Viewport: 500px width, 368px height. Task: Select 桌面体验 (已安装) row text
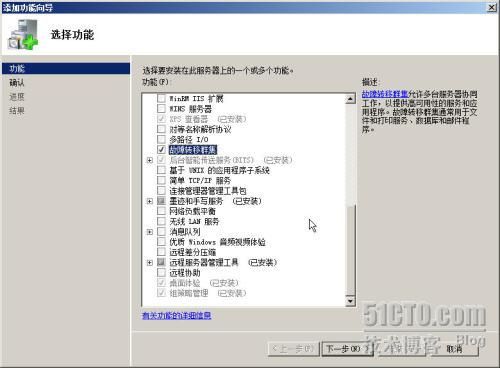[x=204, y=283]
